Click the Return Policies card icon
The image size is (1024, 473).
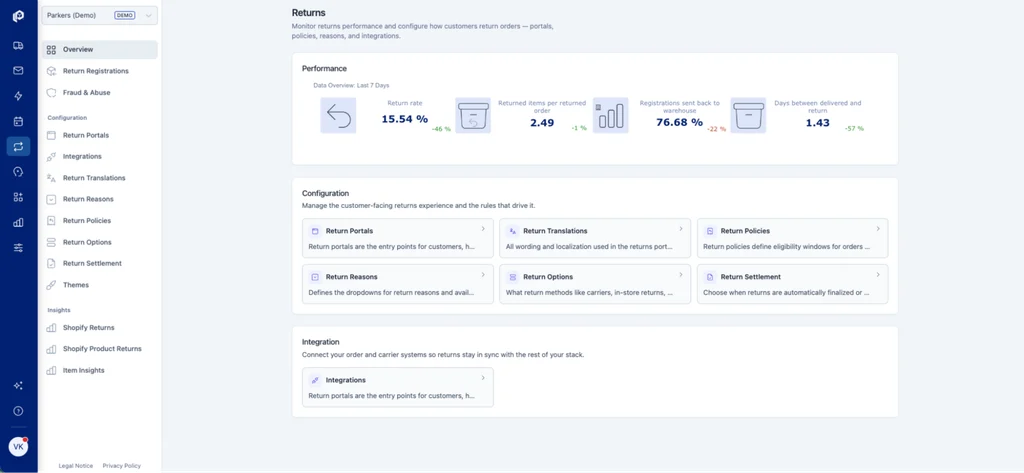pyautogui.click(x=709, y=231)
